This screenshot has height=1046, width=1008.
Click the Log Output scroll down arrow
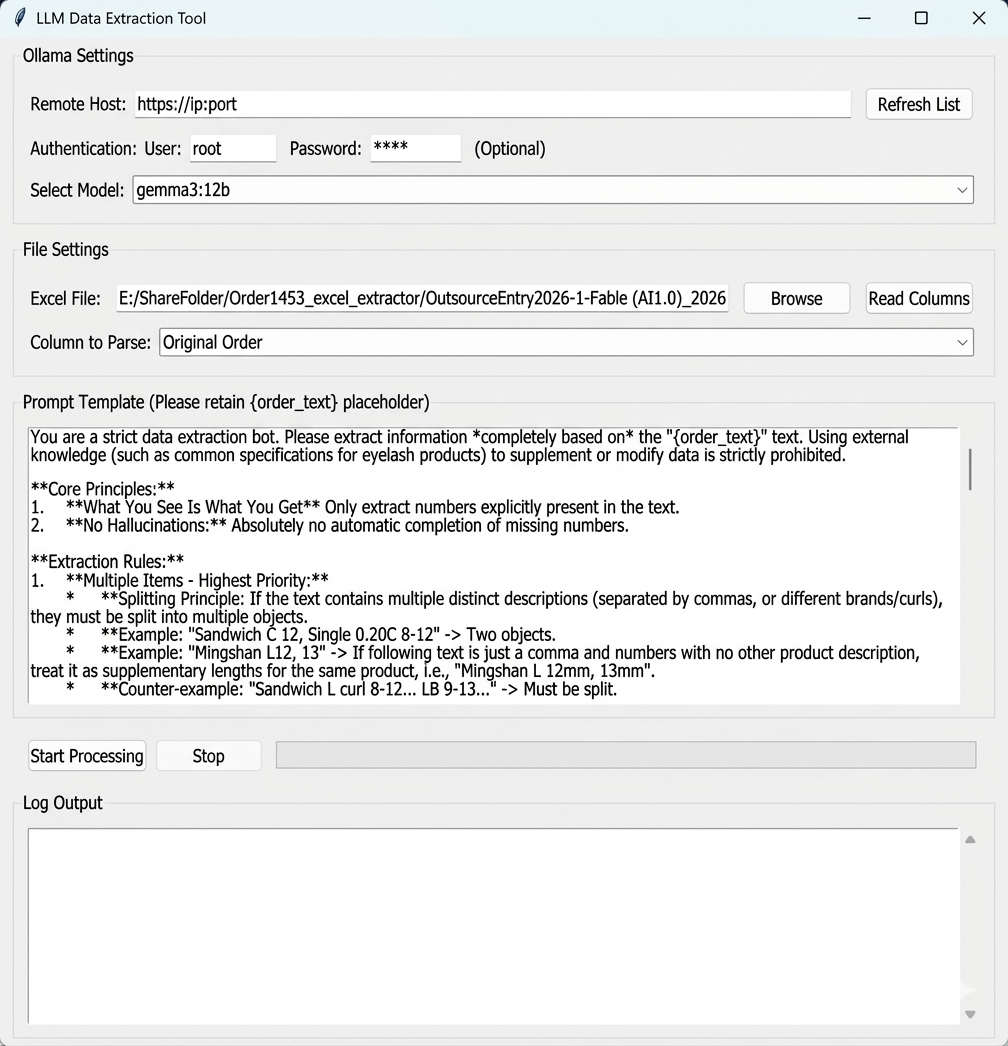[x=969, y=1014]
